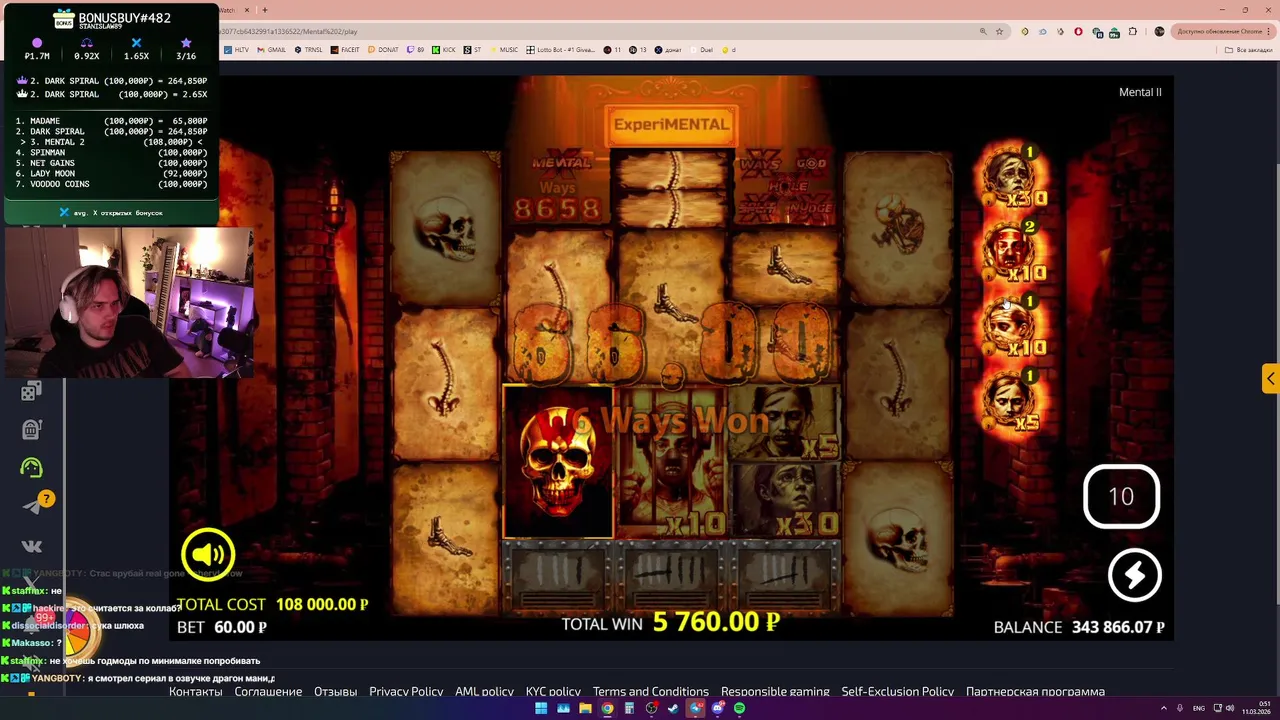Open the Отзывы footer link
The image size is (1280, 720).
[x=335, y=691]
